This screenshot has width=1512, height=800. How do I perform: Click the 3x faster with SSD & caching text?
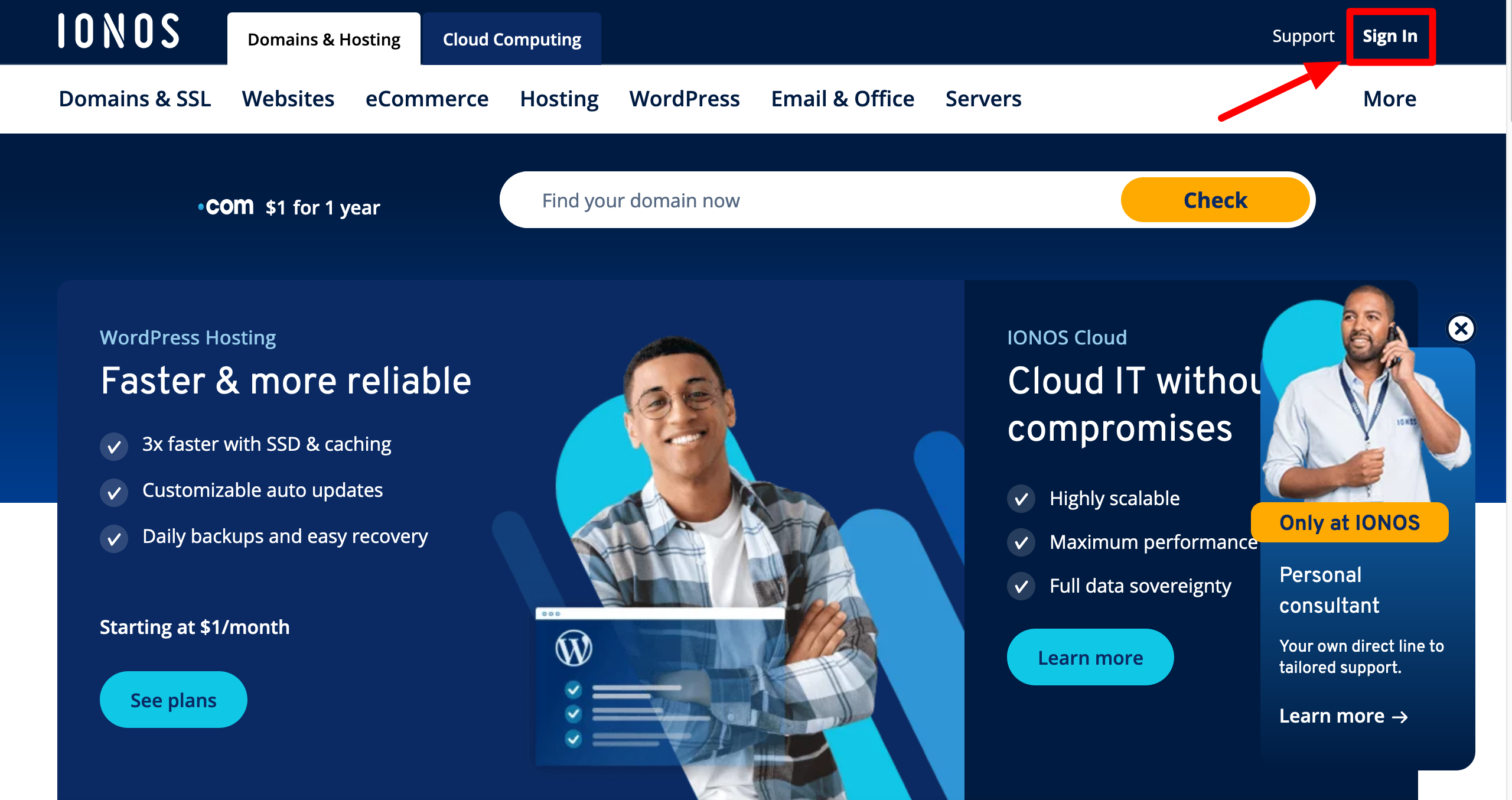coord(266,444)
